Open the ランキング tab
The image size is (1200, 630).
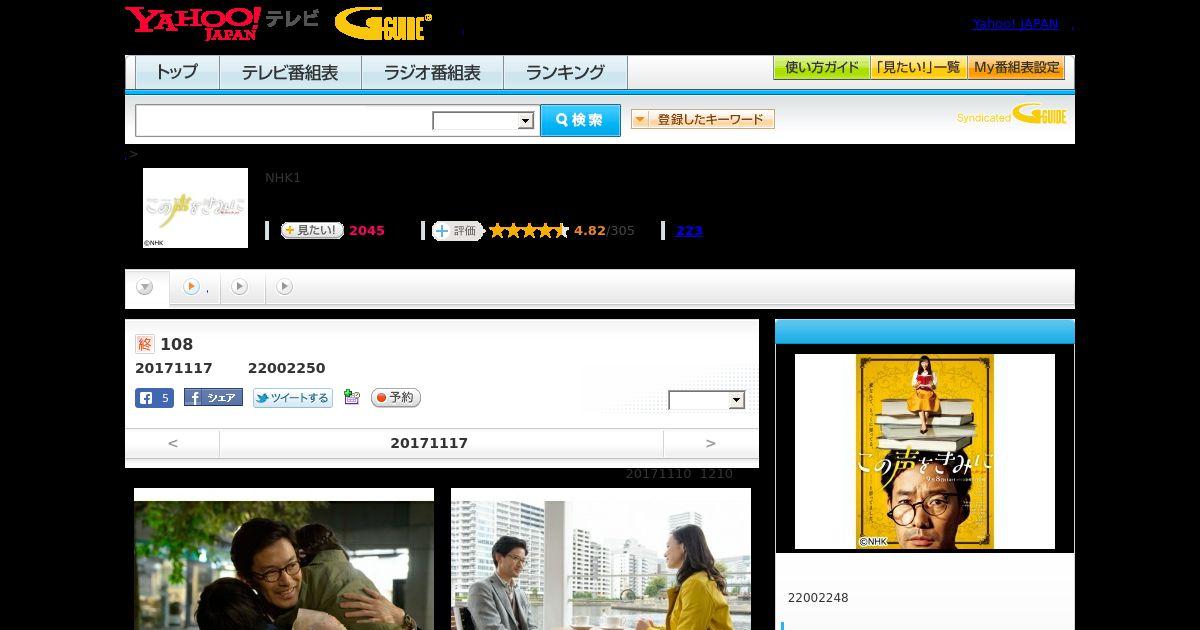(x=565, y=73)
